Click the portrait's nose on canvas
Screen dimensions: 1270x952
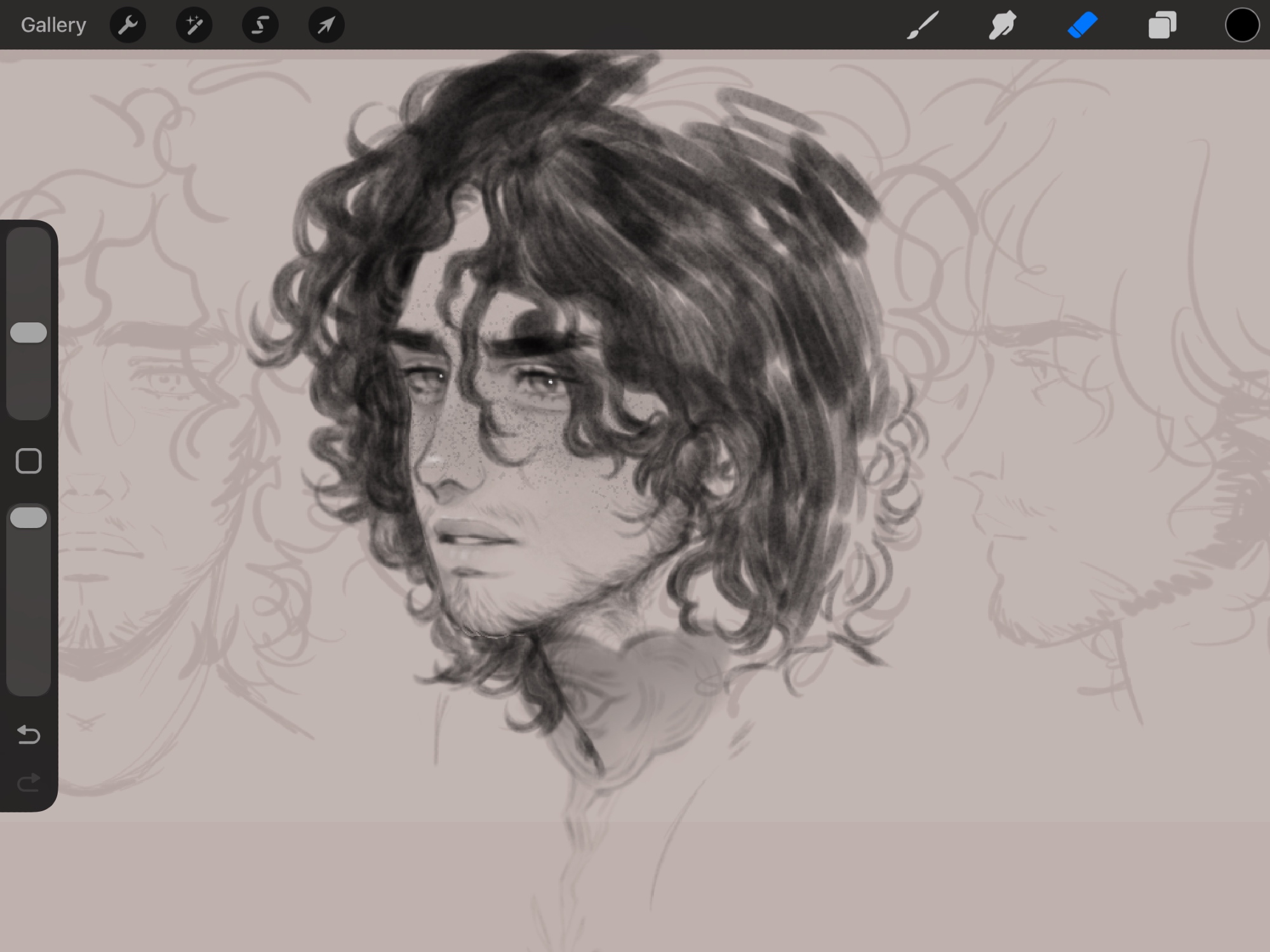coord(438,470)
